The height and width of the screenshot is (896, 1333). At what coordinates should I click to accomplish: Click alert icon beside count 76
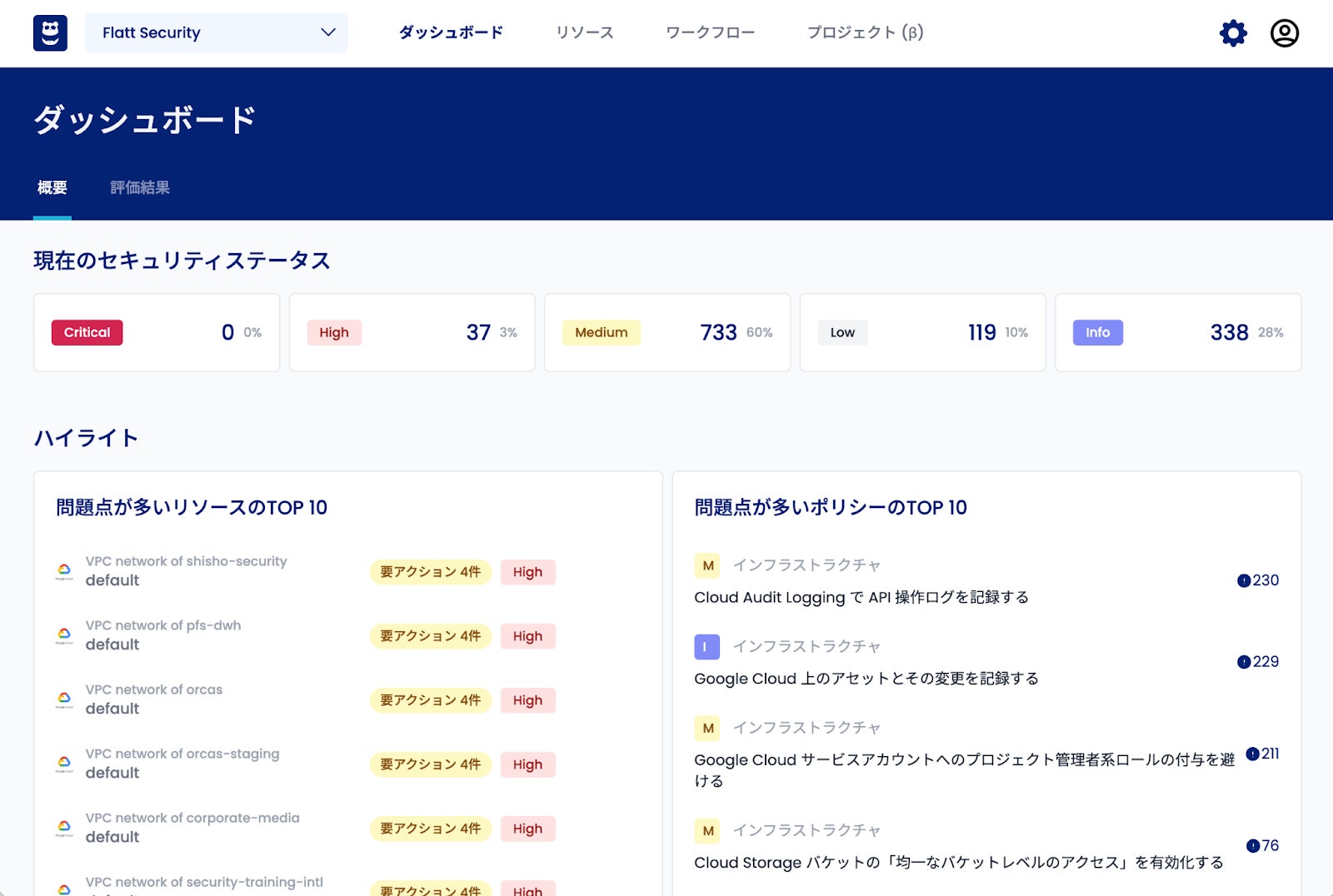[x=1252, y=845]
